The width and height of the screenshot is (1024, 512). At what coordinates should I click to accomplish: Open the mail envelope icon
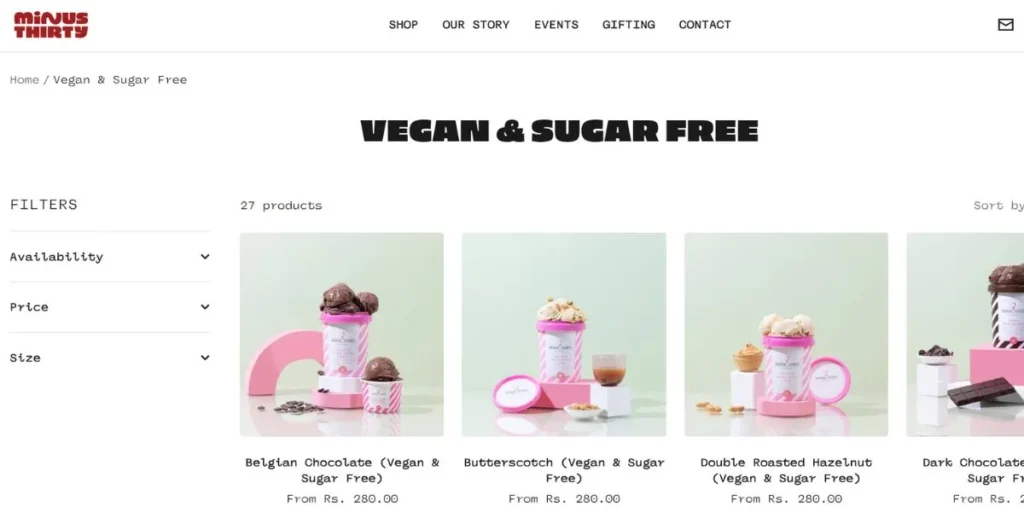[x=1005, y=25]
